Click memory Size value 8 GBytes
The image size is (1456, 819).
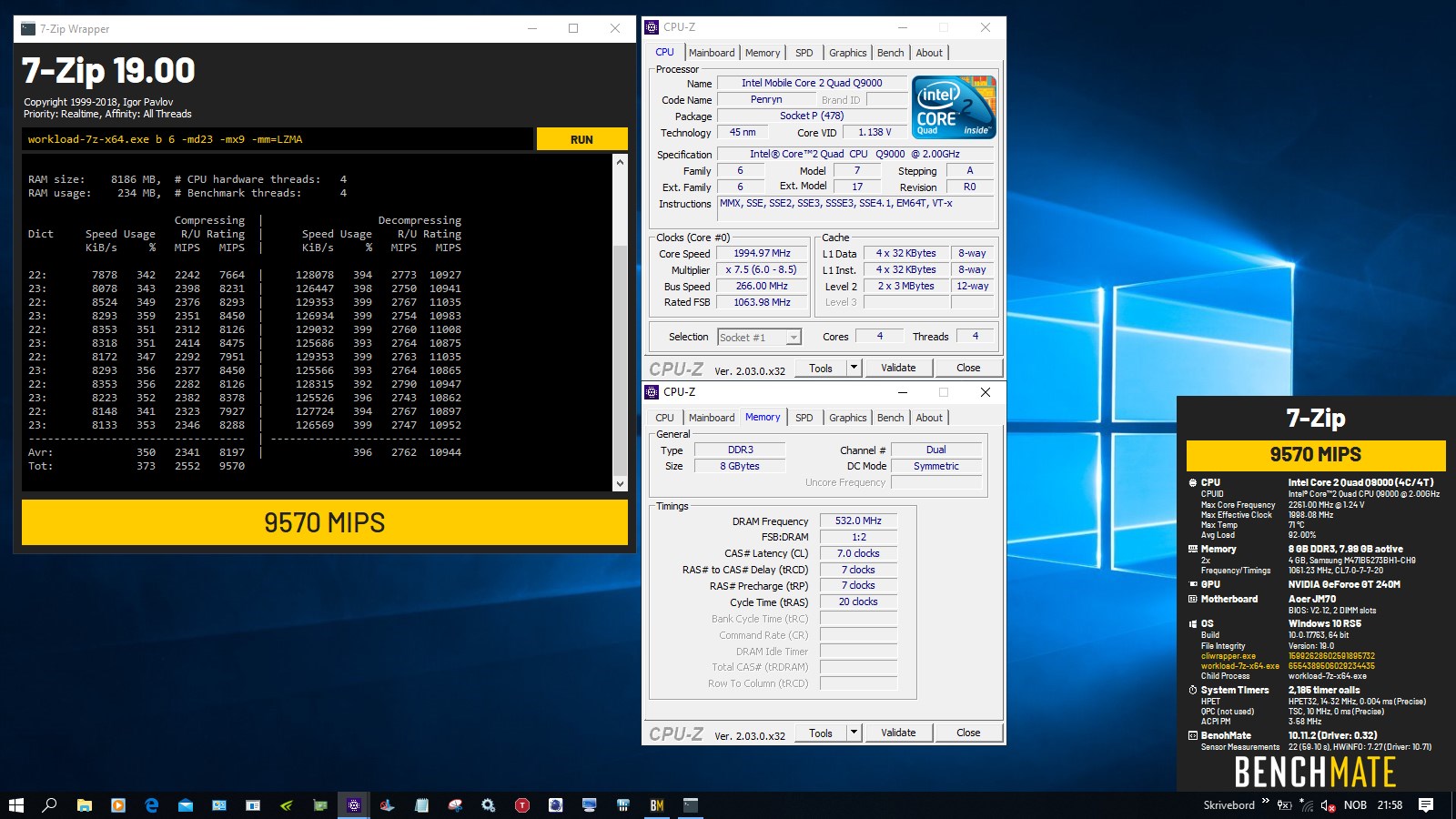pyautogui.click(x=740, y=466)
